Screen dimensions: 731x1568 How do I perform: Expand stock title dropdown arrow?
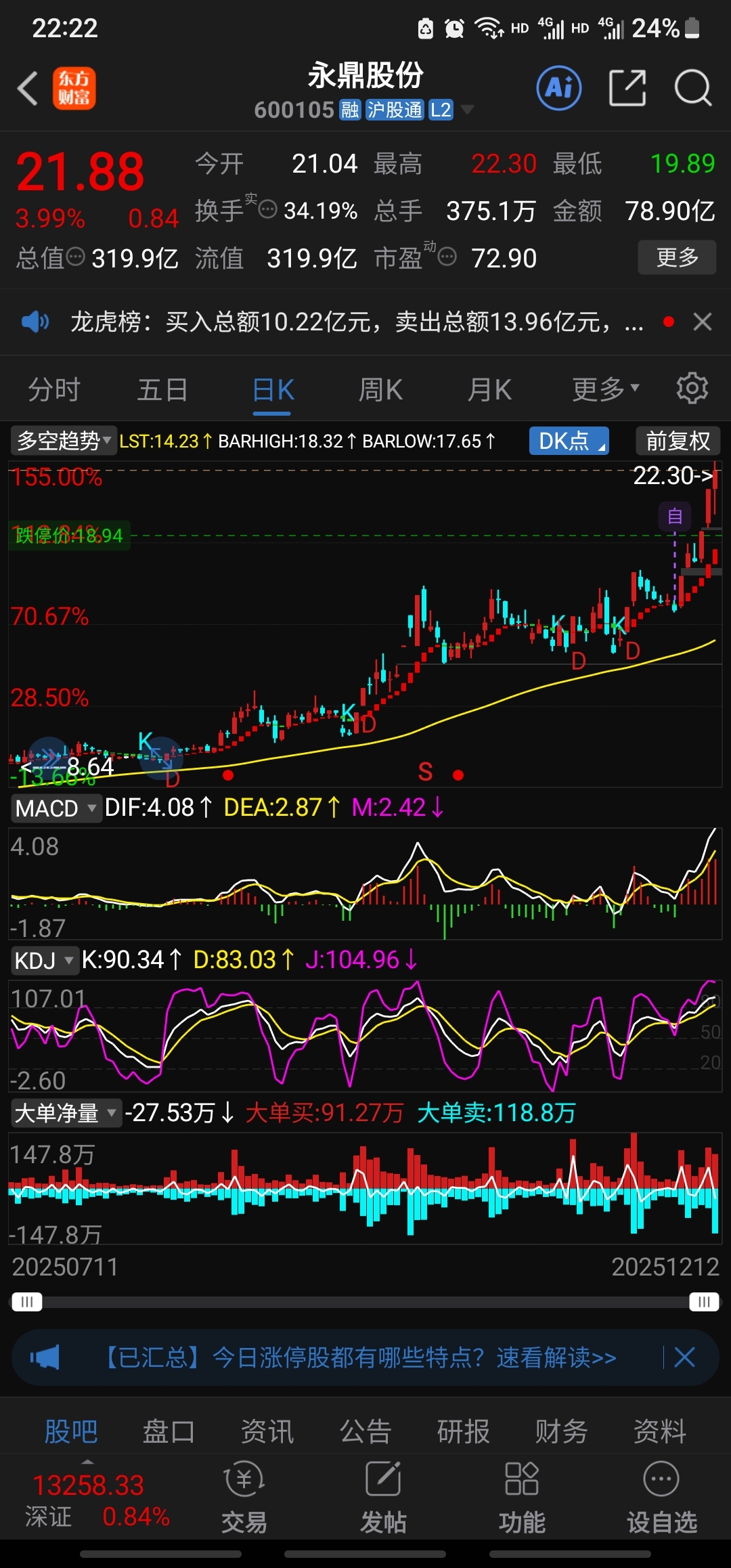click(467, 110)
